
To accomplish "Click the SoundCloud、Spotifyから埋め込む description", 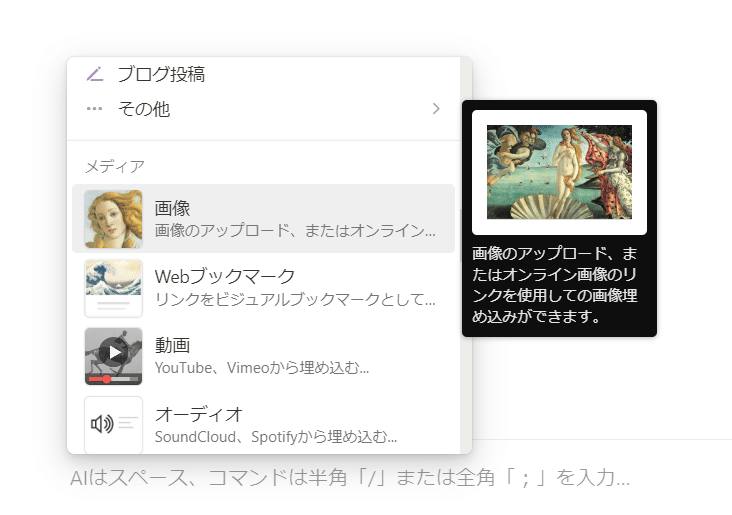I will [276, 437].
